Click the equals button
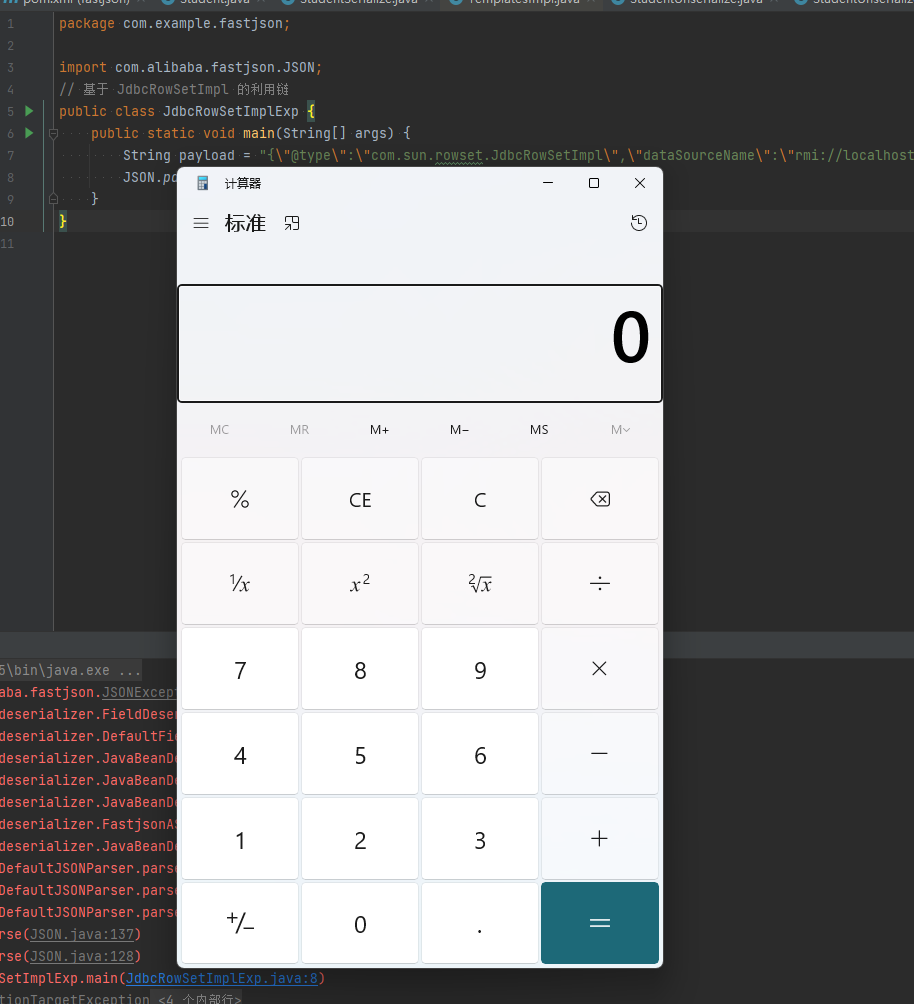Screen dimensions: 914x1004 pyautogui.click(x=600, y=923)
